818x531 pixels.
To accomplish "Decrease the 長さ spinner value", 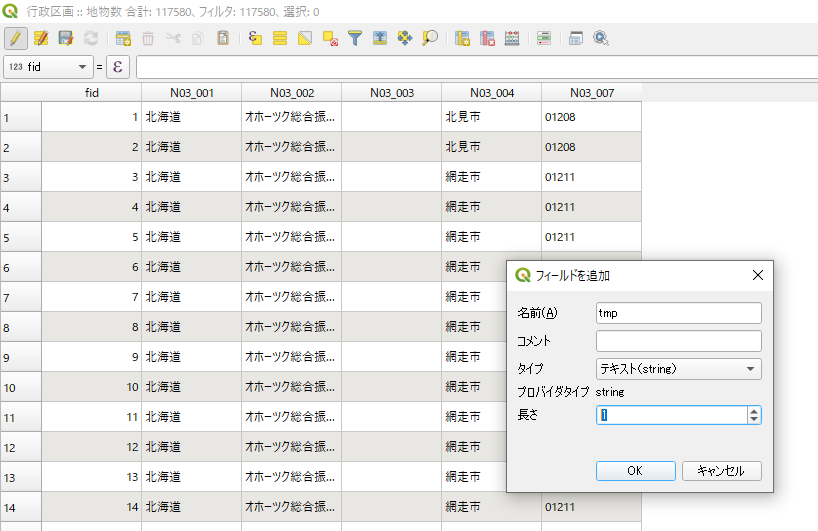I will pos(754,419).
